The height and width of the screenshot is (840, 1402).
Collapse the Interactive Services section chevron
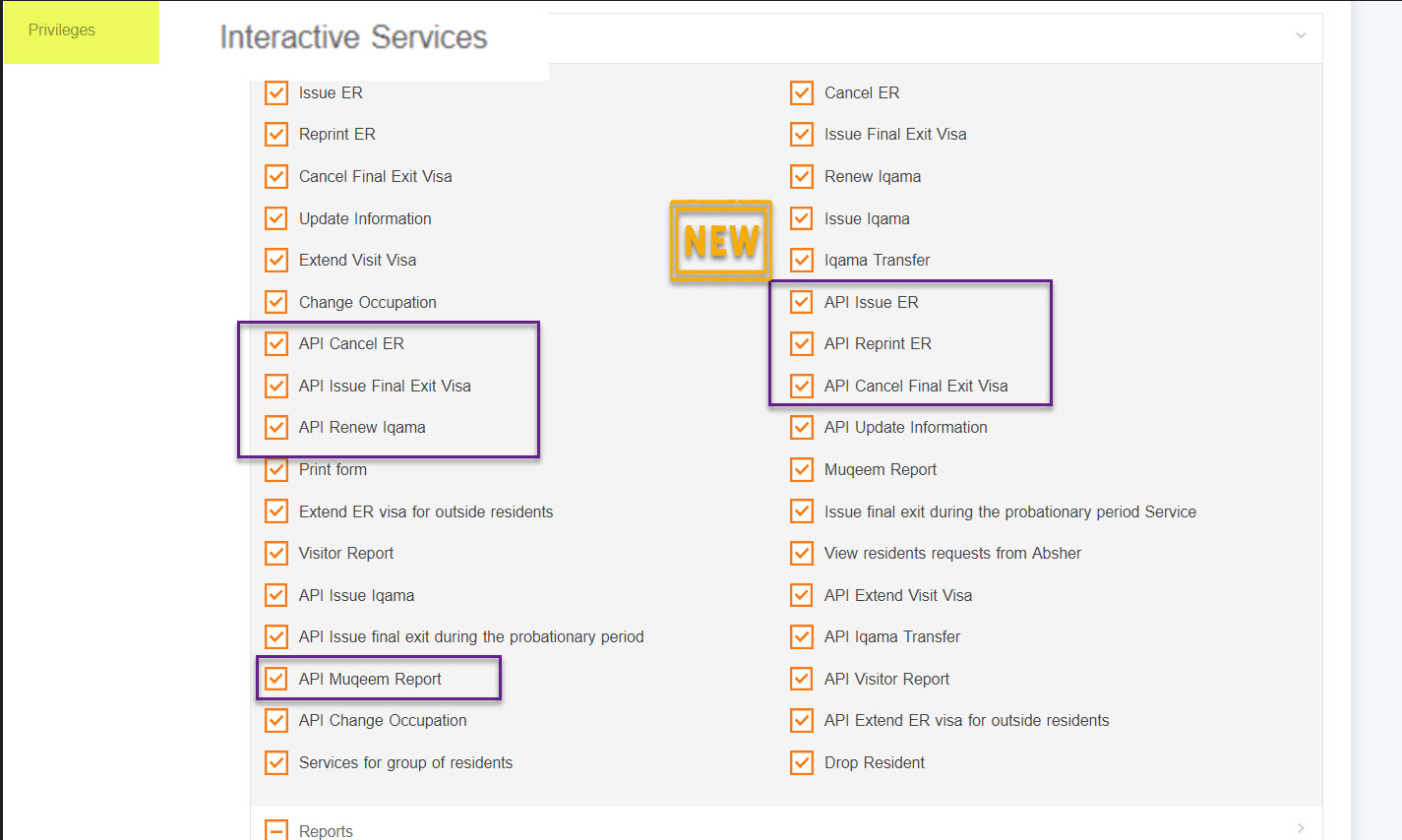(1301, 36)
